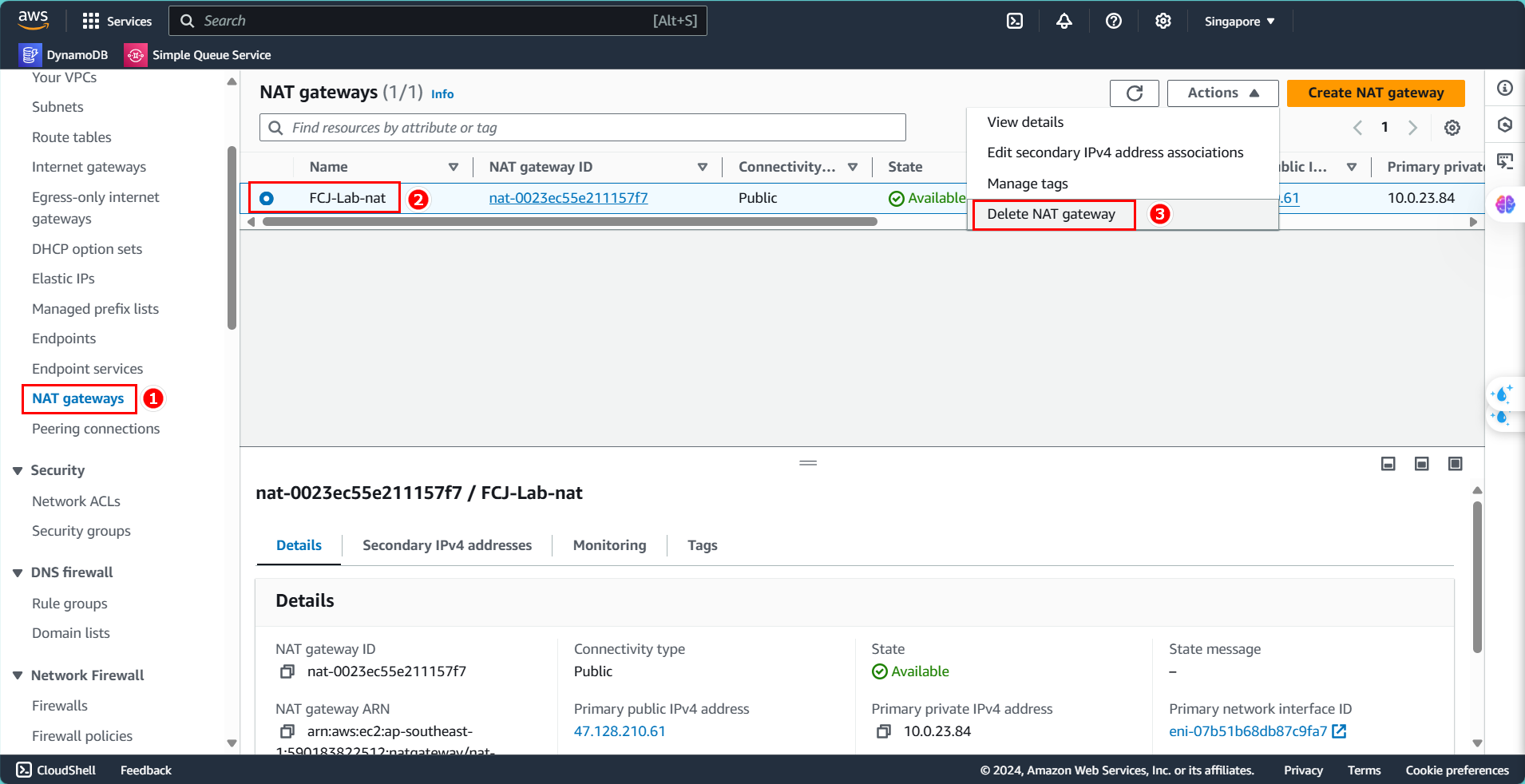Go to next page of results
This screenshot has width=1525, height=784.
point(1412,128)
